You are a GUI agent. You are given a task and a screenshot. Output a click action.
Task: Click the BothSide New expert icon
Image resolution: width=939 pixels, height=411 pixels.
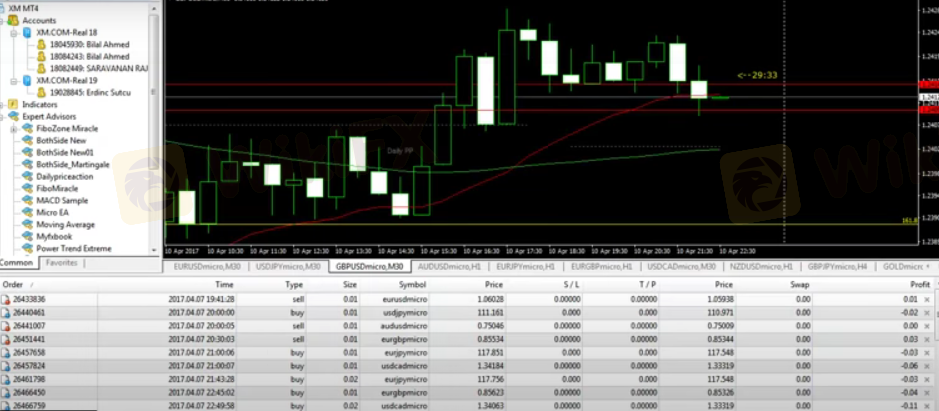[x=28, y=140]
